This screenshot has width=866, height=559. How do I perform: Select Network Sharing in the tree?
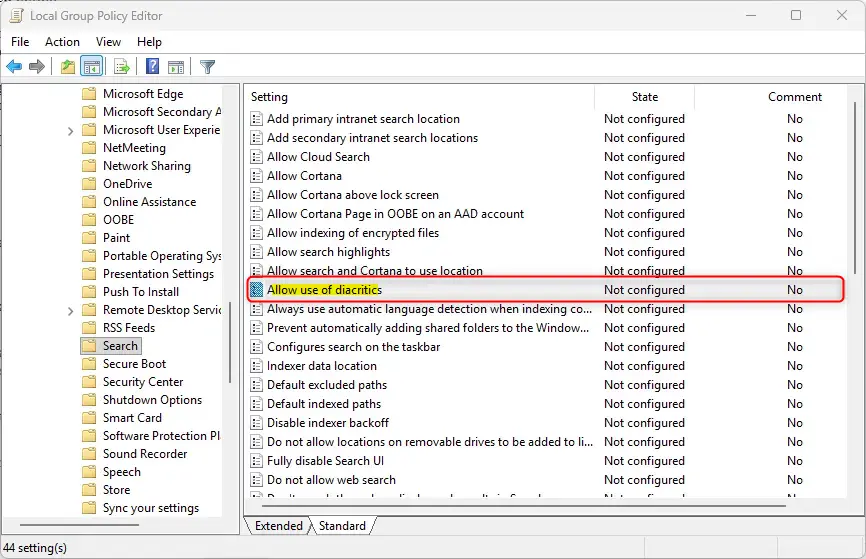(147, 166)
